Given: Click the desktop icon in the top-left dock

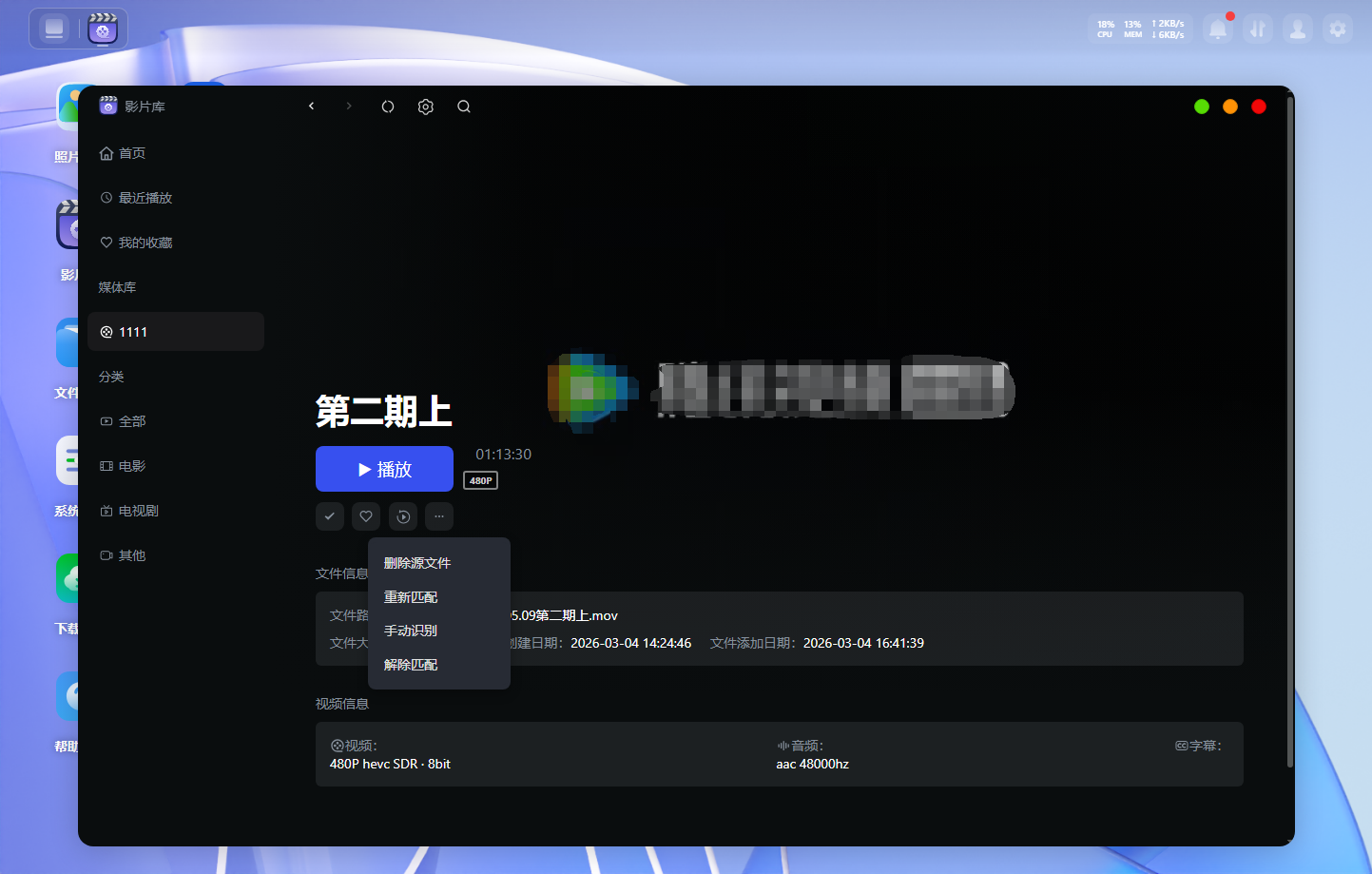Looking at the screenshot, I should 55,29.
